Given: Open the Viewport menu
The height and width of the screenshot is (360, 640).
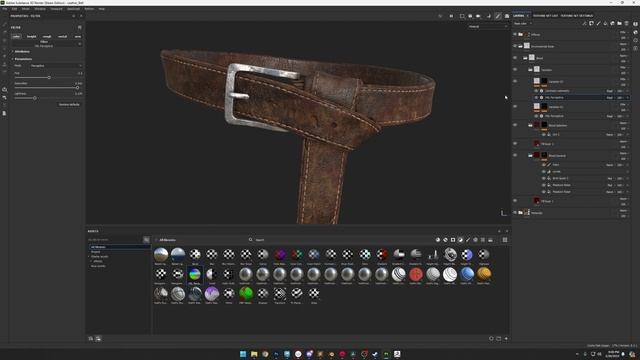Looking at the screenshot, I should (x=56, y=9).
